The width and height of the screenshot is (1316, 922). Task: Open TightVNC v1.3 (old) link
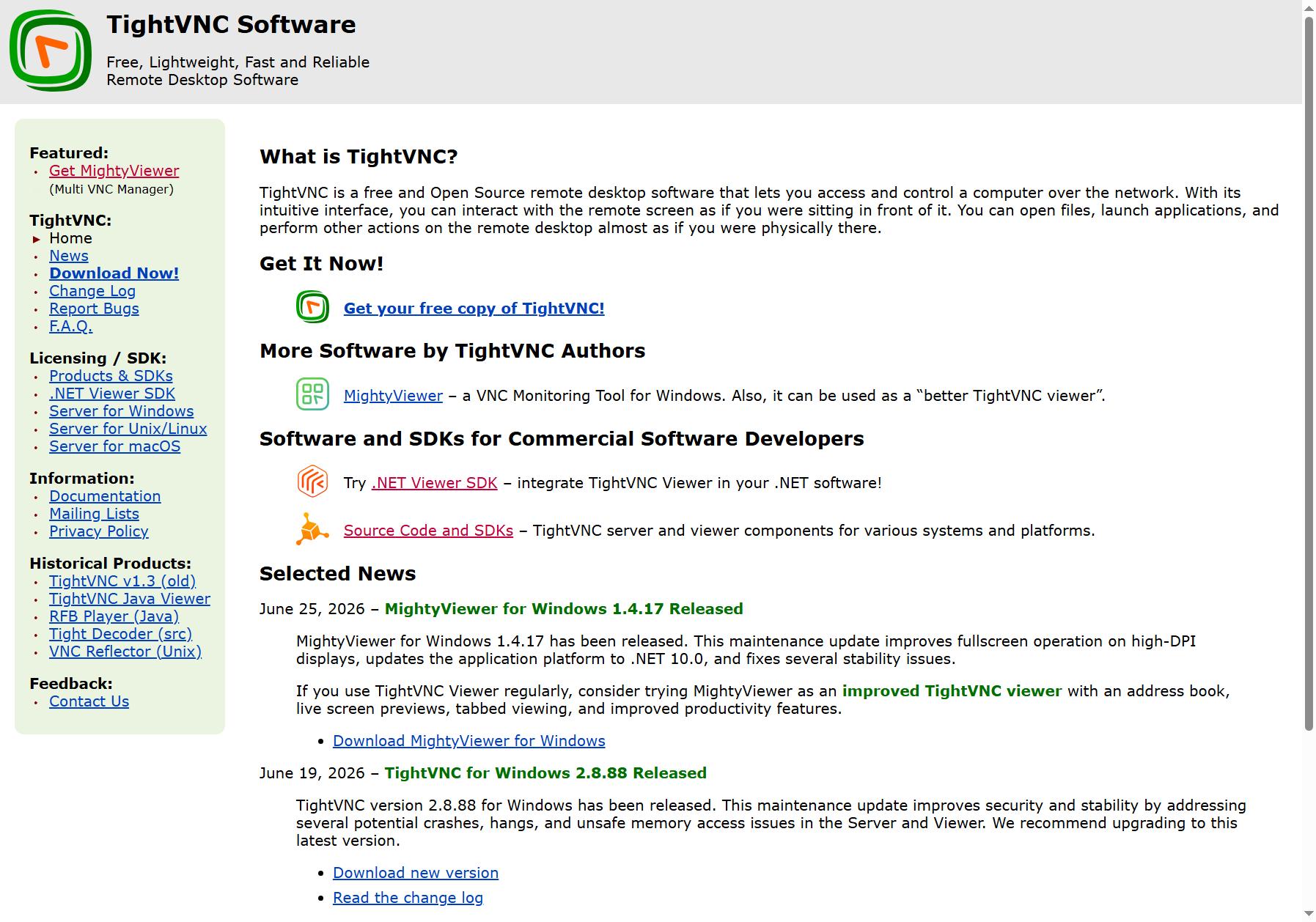[x=122, y=581]
